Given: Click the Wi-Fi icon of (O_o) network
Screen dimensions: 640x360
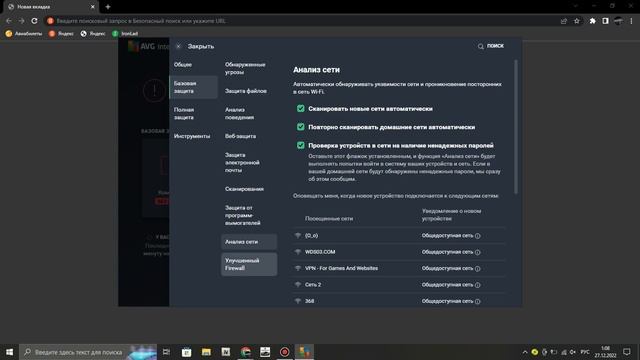Looking at the screenshot, I should pos(298,236).
